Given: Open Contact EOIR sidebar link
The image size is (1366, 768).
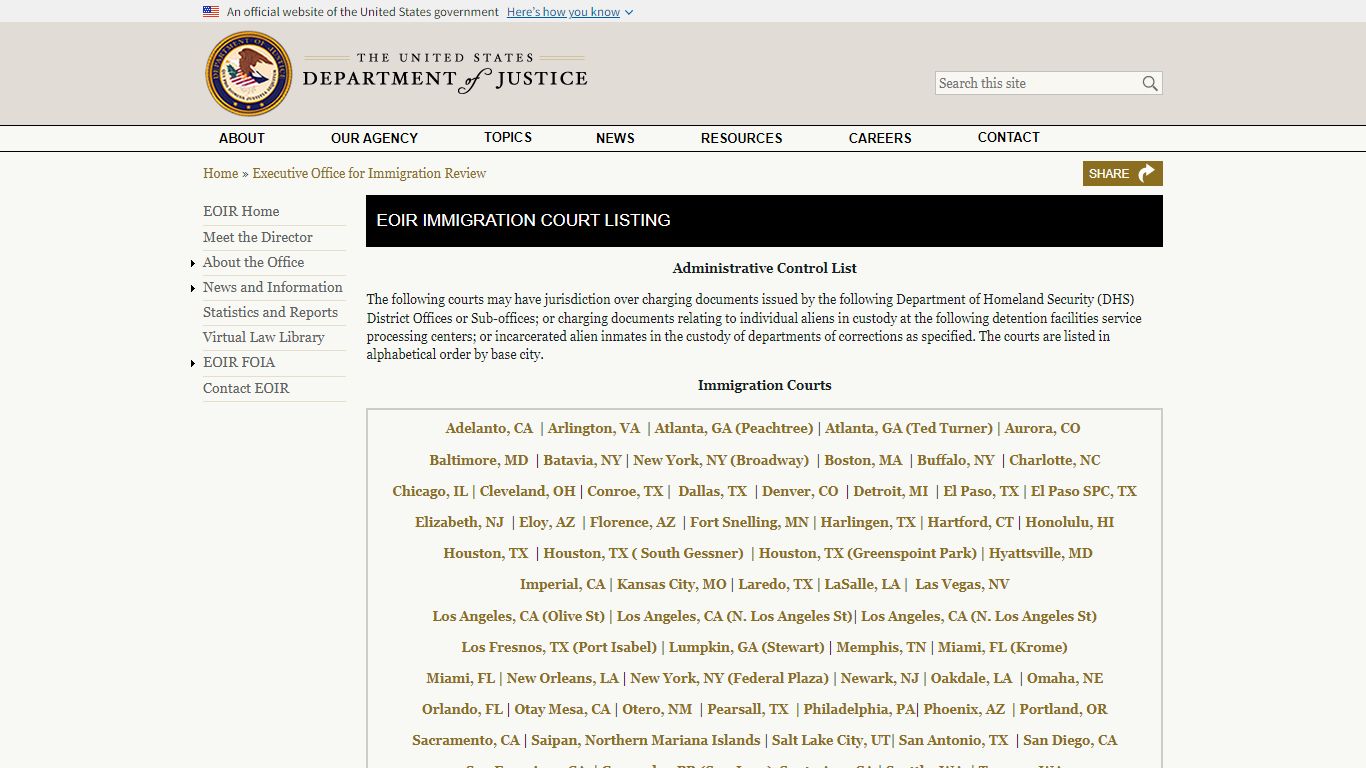Looking at the screenshot, I should 246,388.
